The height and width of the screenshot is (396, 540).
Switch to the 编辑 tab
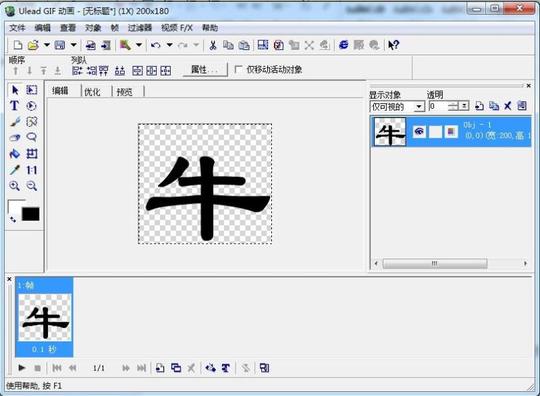click(x=60, y=91)
